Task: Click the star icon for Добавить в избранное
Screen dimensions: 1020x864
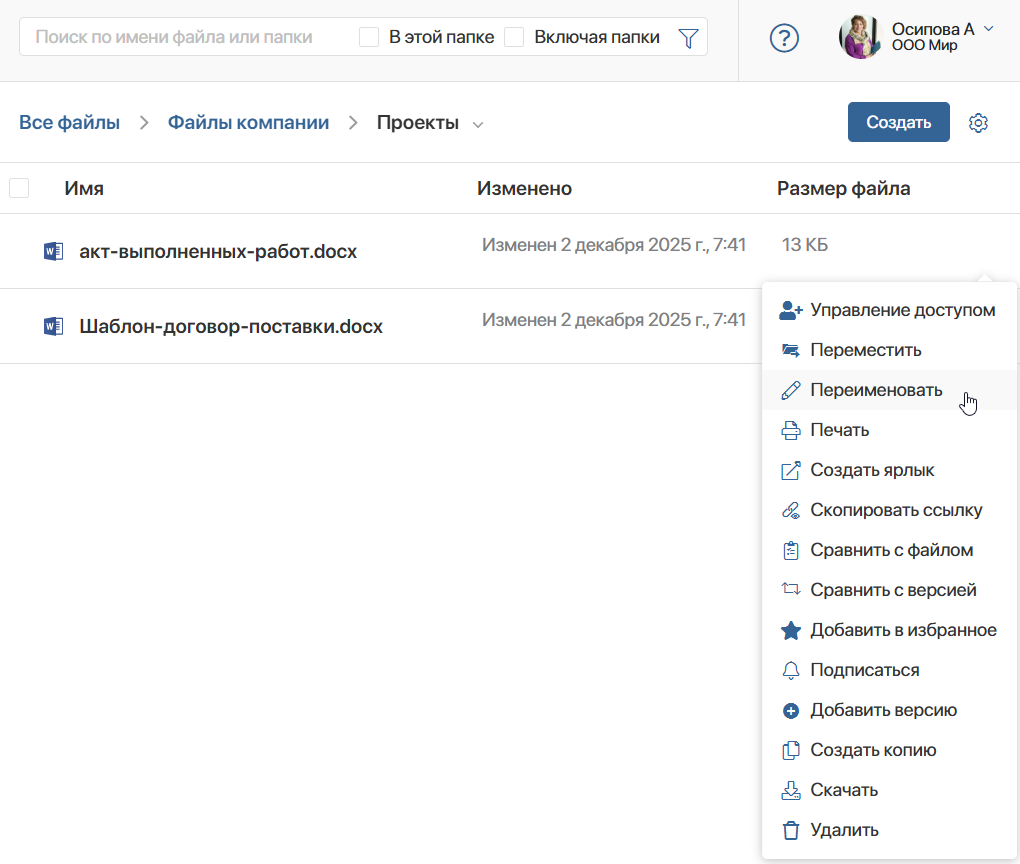Action: click(790, 630)
